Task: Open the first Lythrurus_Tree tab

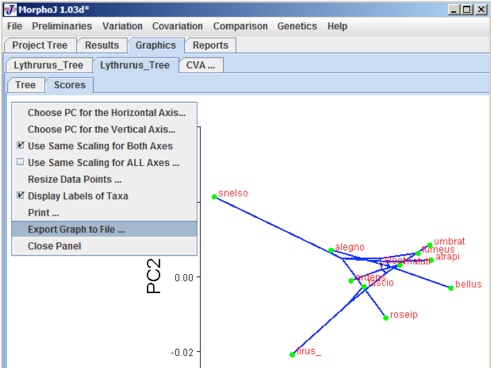Action: coord(49,65)
